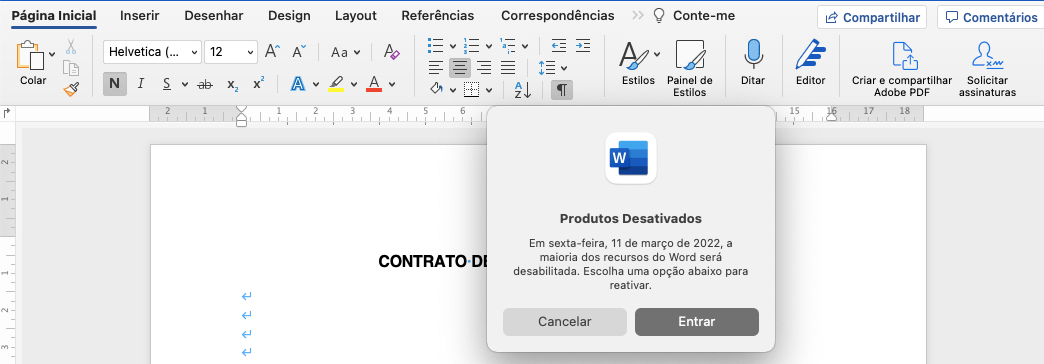
Task: Apply blue text effects A icon
Action: pyautogui.click(x=298, y=84)
